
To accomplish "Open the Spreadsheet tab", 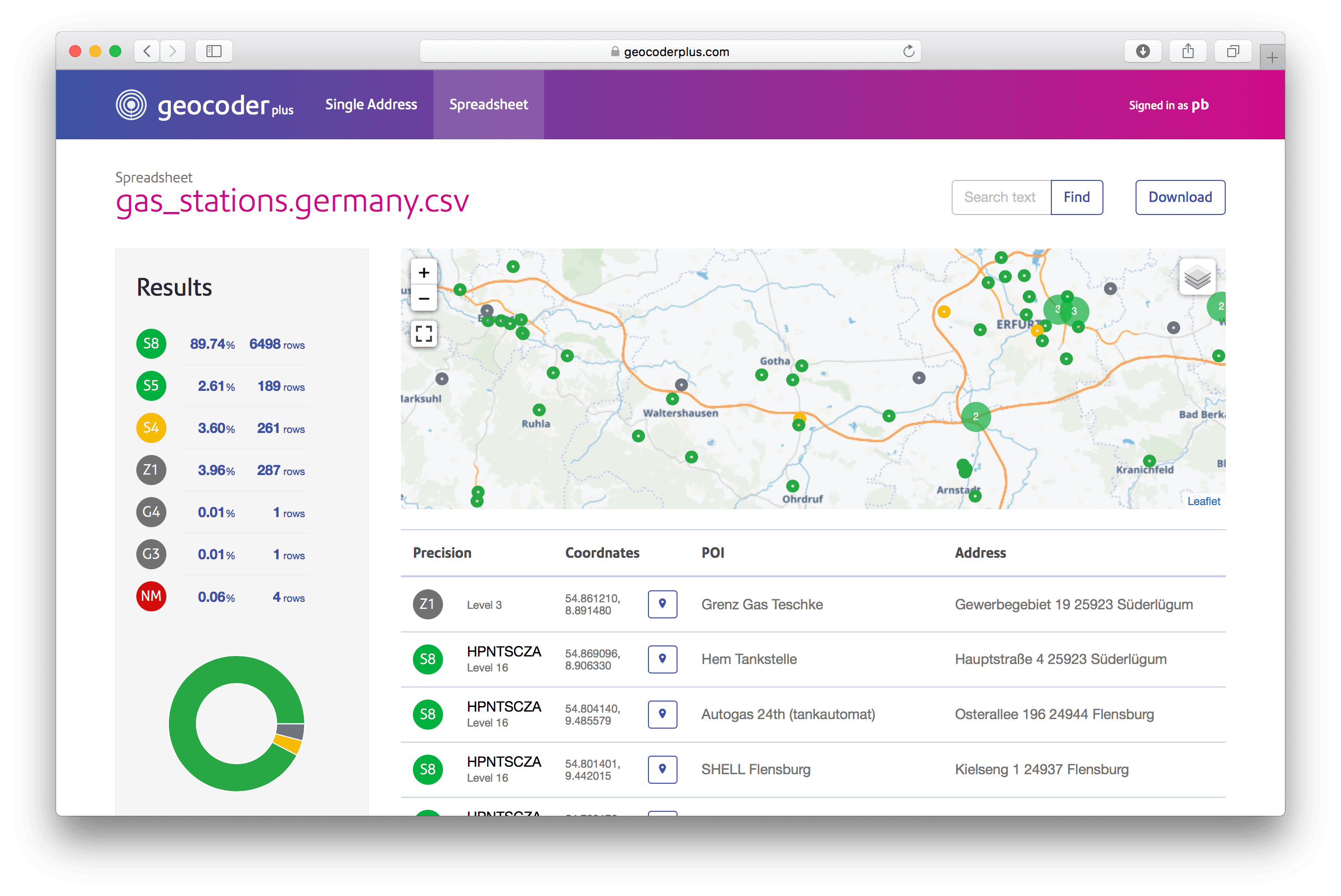I will [x=488, y=105].
